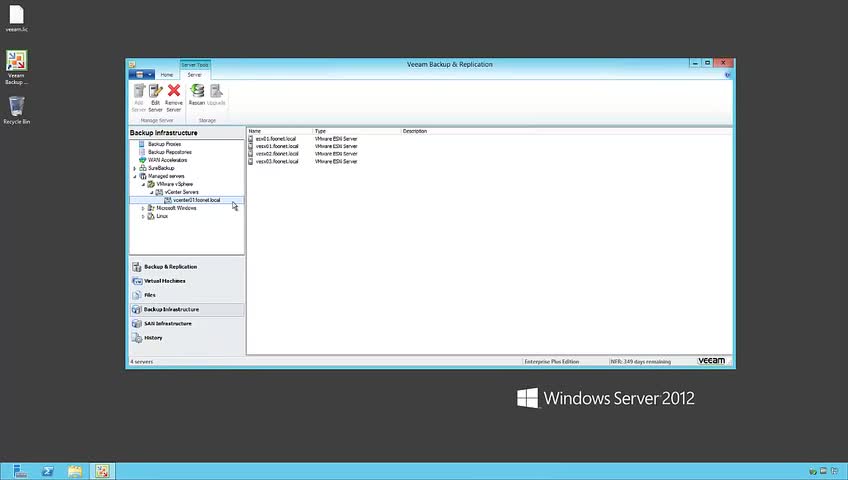Click the Backup Proxies node icon

[x=142, y=144]
